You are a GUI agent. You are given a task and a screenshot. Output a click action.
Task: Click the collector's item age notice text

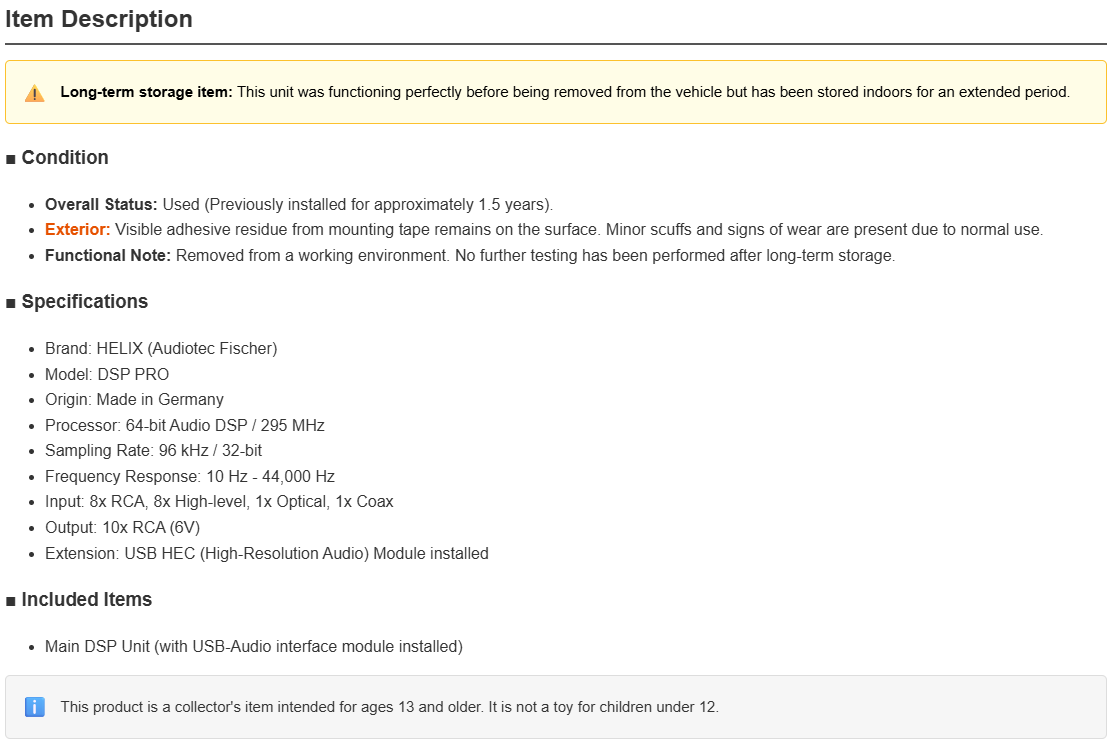click(x=389, y=707)
